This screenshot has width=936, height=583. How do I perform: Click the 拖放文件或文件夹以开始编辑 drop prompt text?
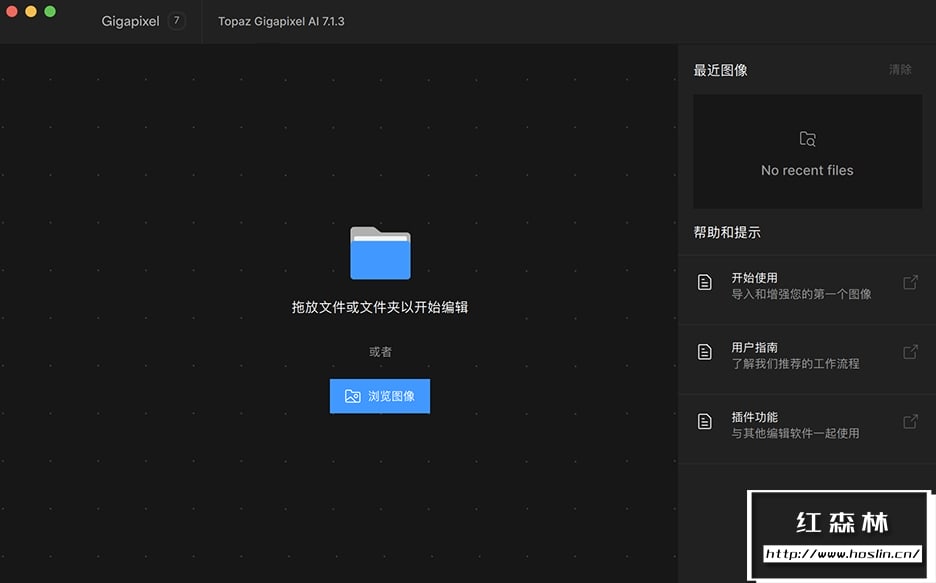(380, 307)
